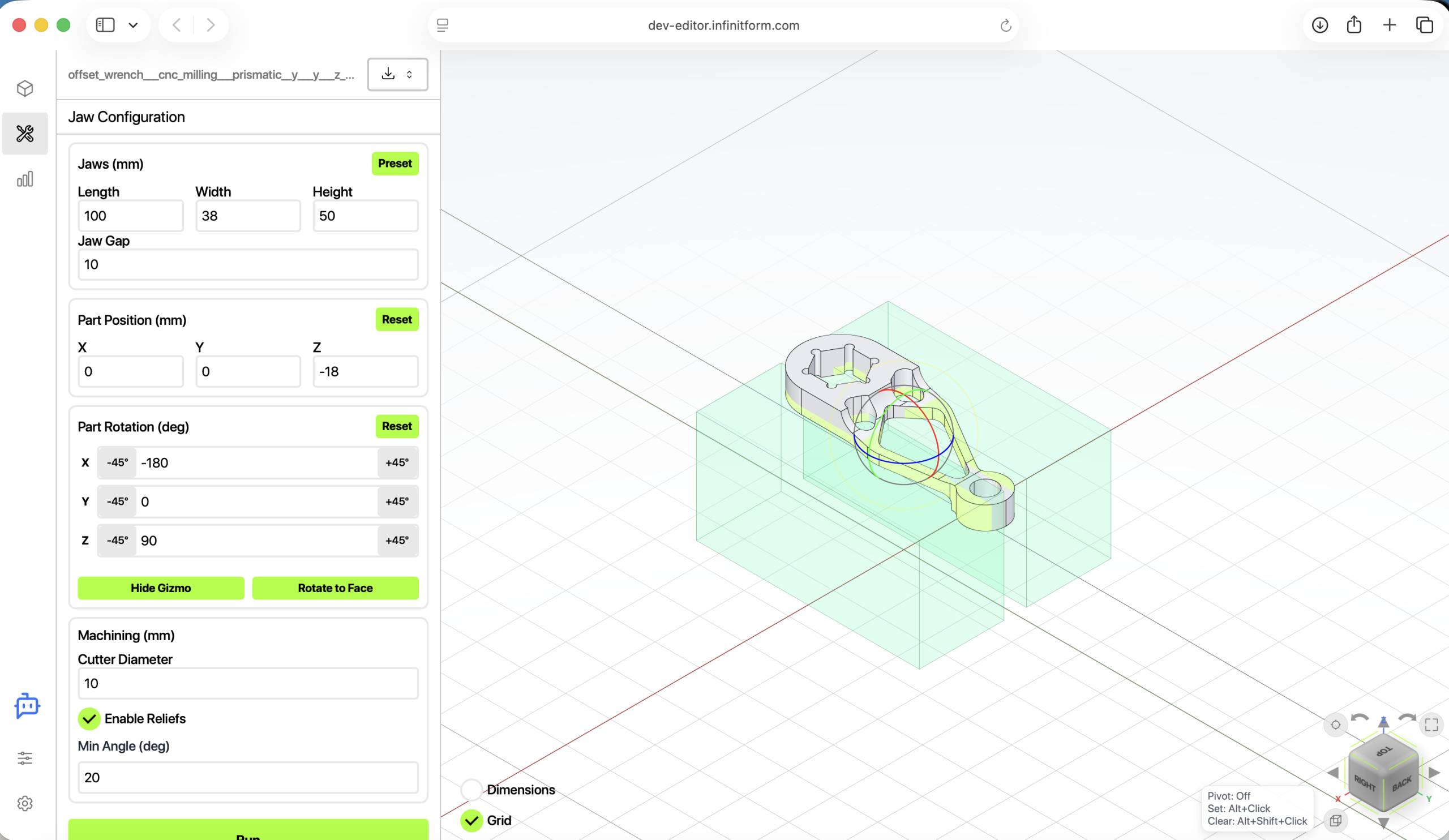Click the Jaw Gap input field
Screen dimensions: 1449x840
[248, 264]
